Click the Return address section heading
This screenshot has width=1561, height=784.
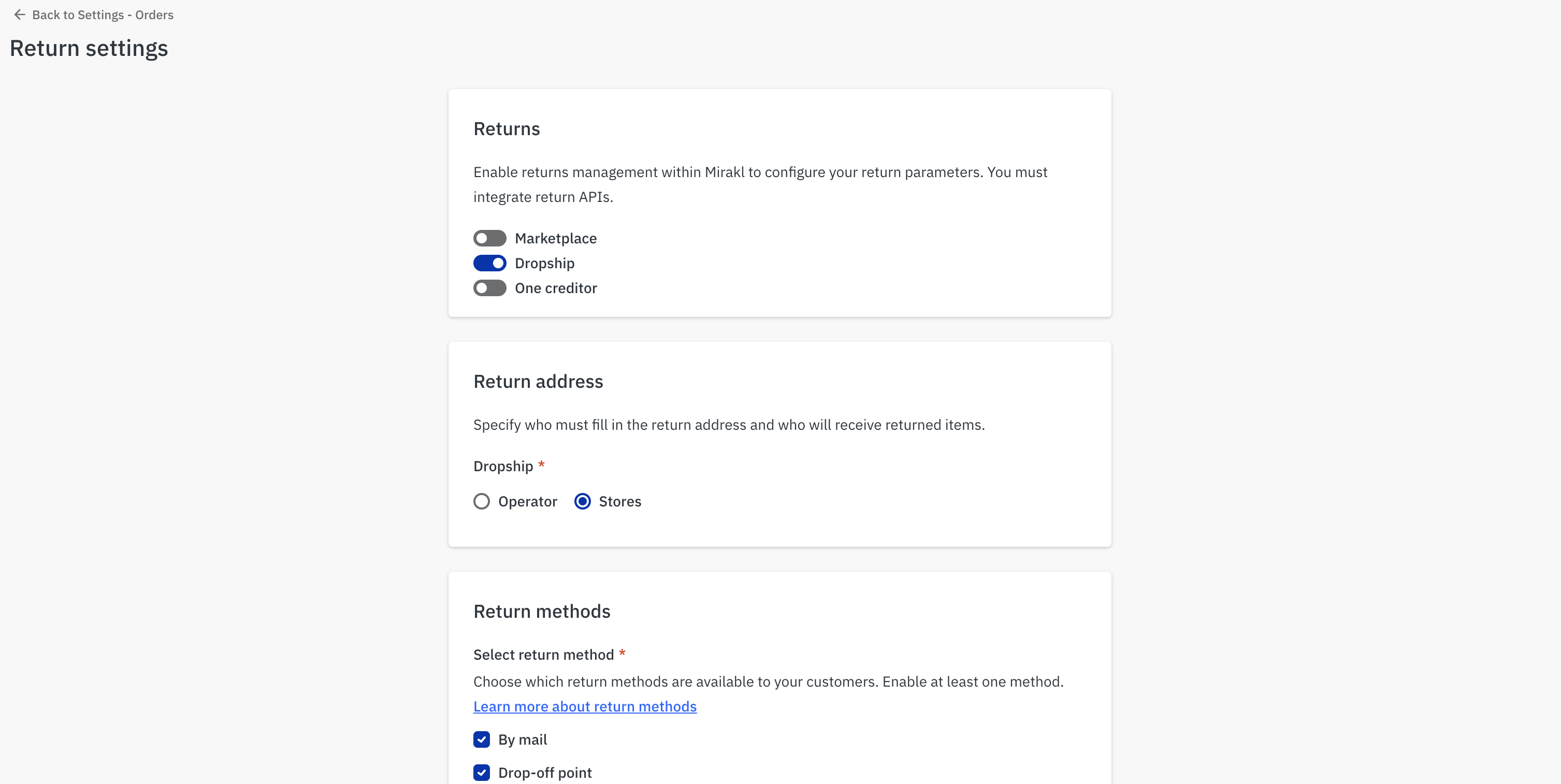(538, 381)
